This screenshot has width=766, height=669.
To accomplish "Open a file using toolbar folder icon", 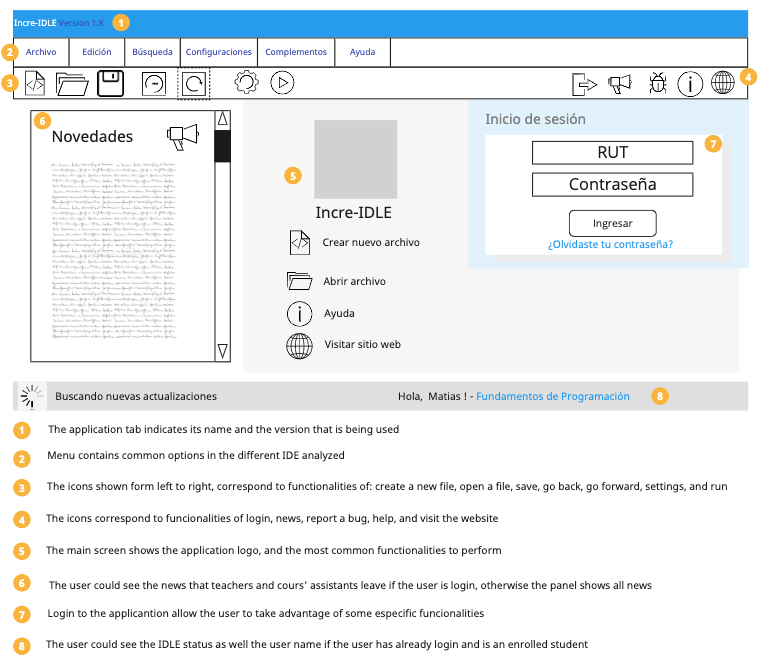I will (72, 83).
